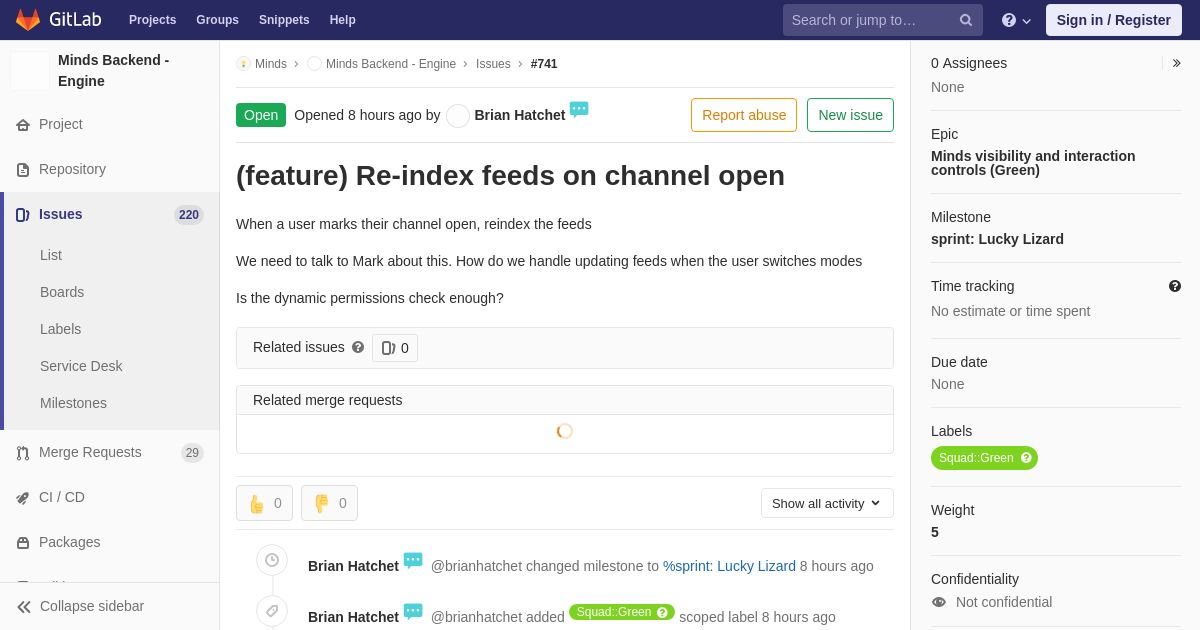Click the confidentiality eye icon

(x=939, y=602)
